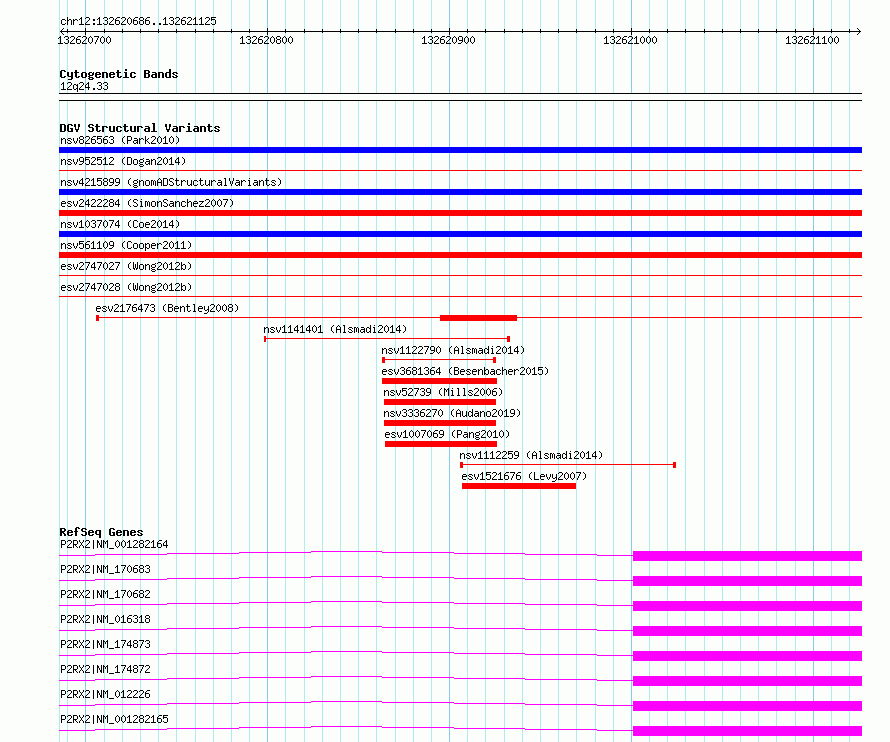Click the Cytogenetic Bands track title
The width and height of the screenshot is (890, 742).
pos(119,74)
